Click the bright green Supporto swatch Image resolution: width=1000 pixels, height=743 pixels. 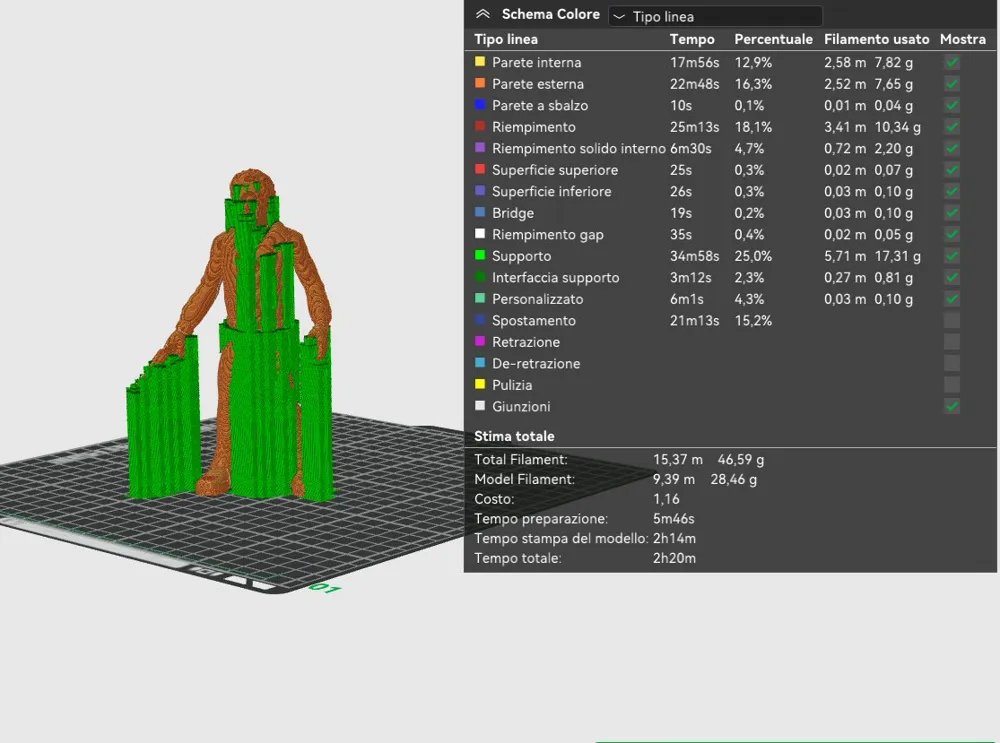(x=480, y=255)
